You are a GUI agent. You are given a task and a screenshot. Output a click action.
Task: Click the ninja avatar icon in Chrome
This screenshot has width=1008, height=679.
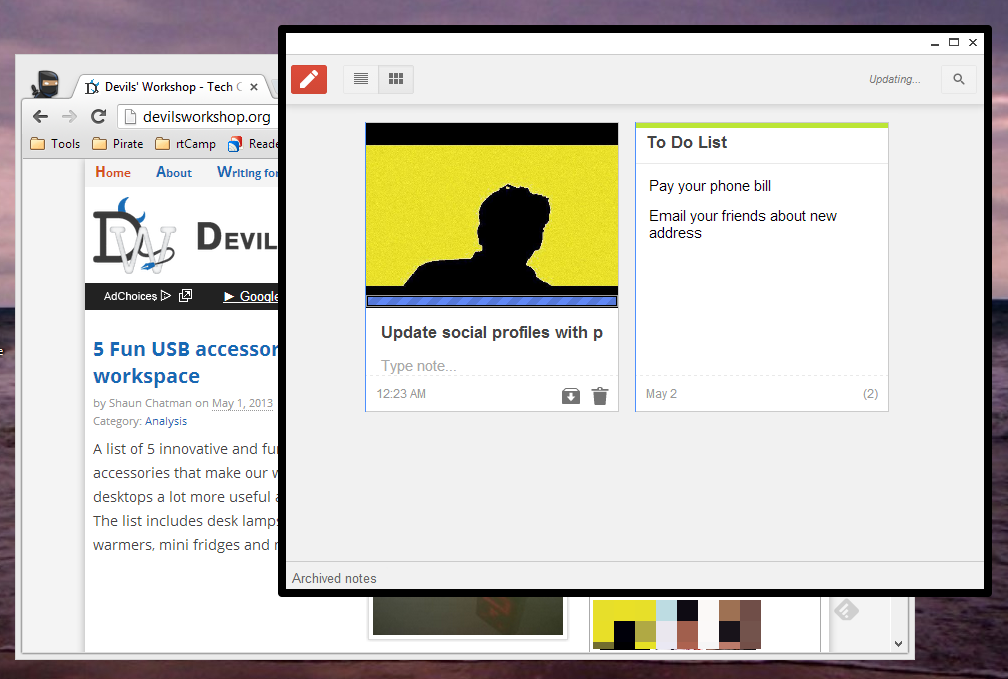click(x=46, y=84)
